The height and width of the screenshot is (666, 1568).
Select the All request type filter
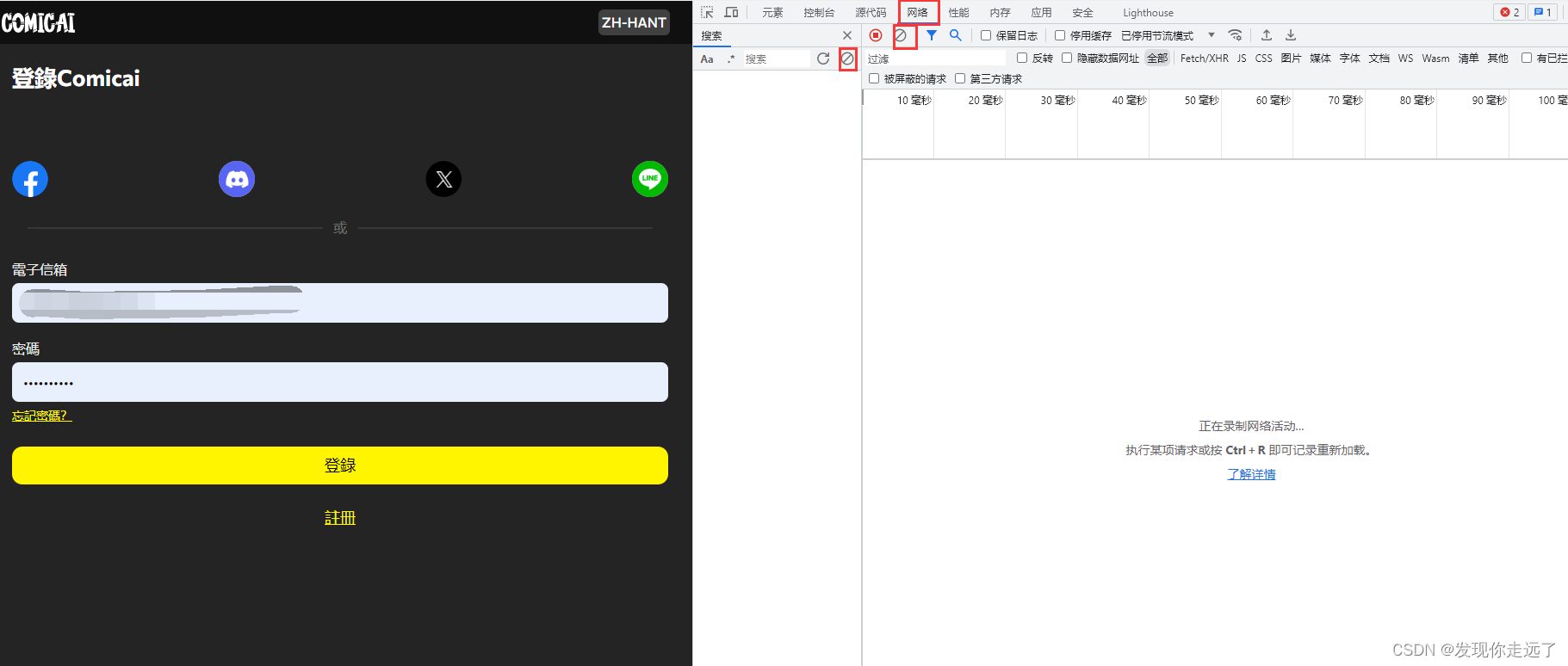click(1157, 59)
